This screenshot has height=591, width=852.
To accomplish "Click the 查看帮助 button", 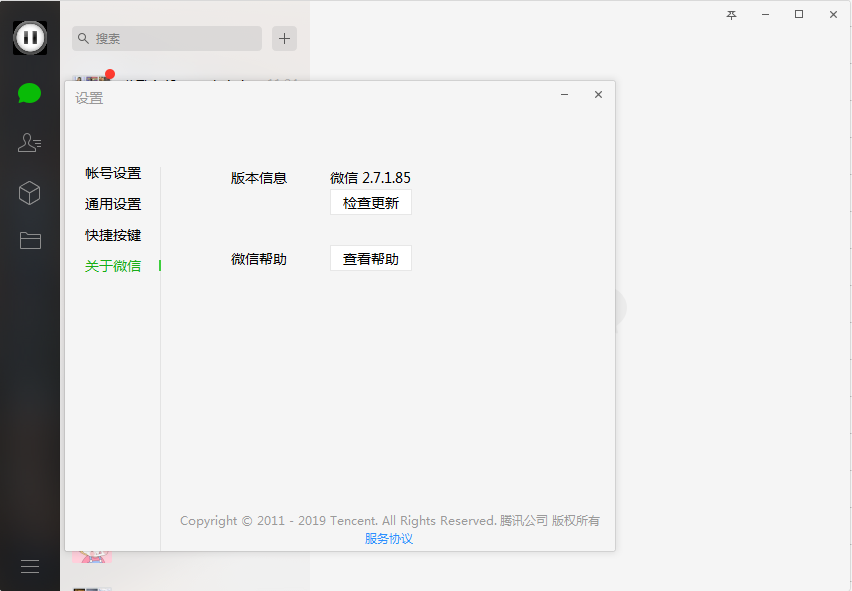I will 371,259.
